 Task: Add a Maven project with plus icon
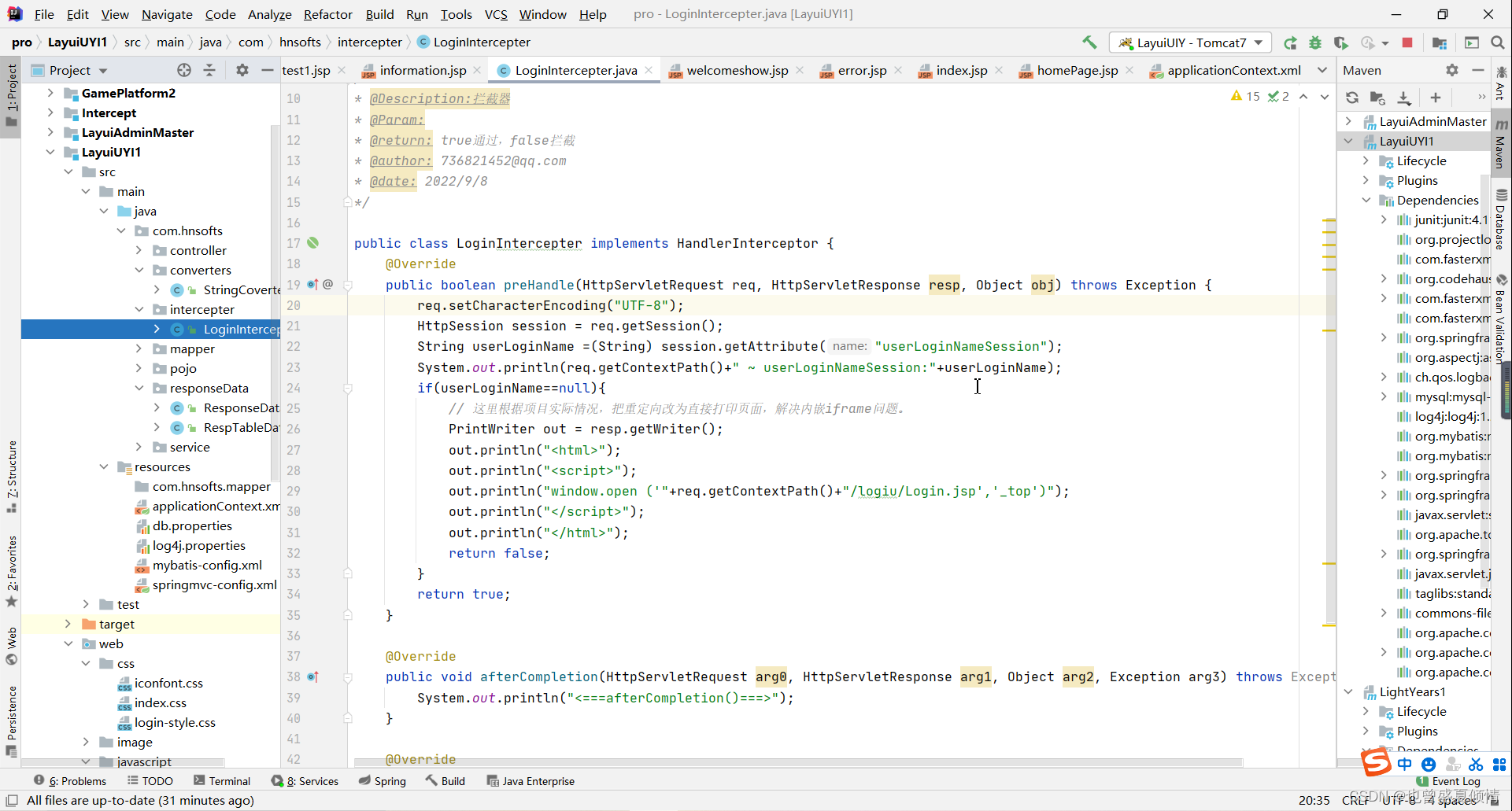point(1436,98)
